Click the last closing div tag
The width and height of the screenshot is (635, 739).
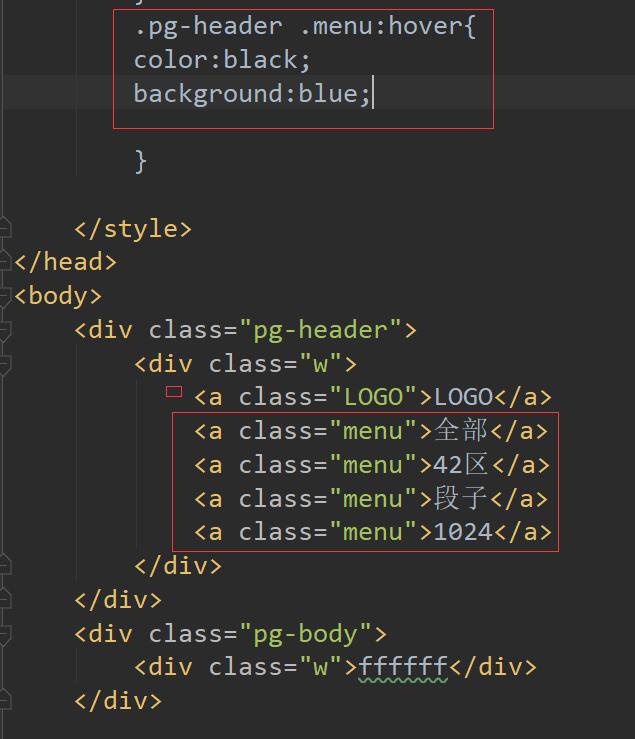118,701
